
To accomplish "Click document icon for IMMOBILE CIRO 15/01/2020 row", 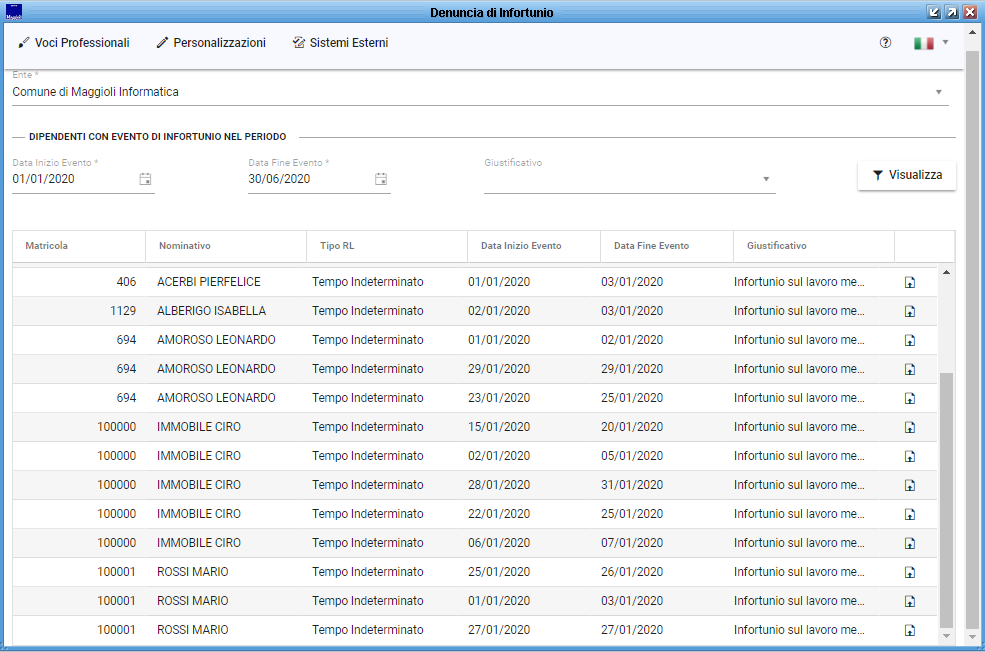I will [x=910, y=427].
